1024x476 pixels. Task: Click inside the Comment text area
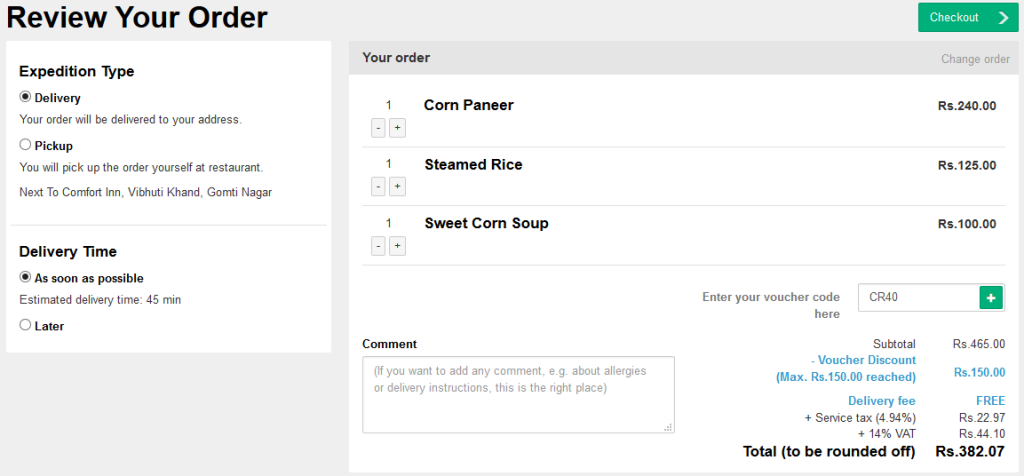518,394
